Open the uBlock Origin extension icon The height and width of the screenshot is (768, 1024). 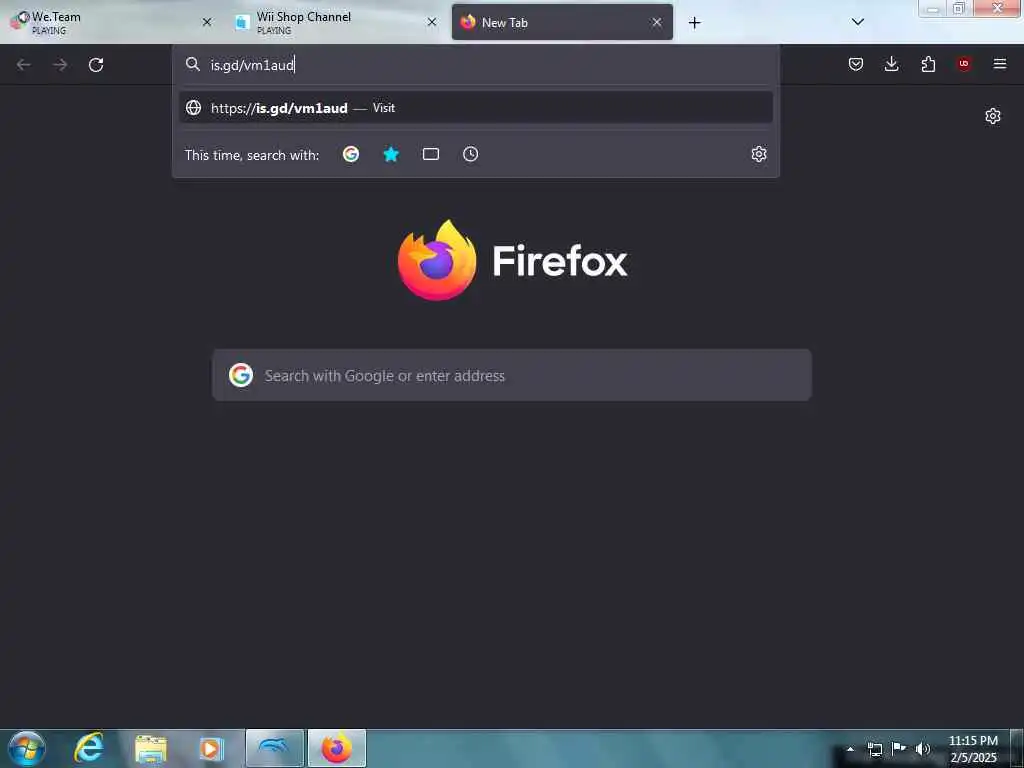click(964, 64)
